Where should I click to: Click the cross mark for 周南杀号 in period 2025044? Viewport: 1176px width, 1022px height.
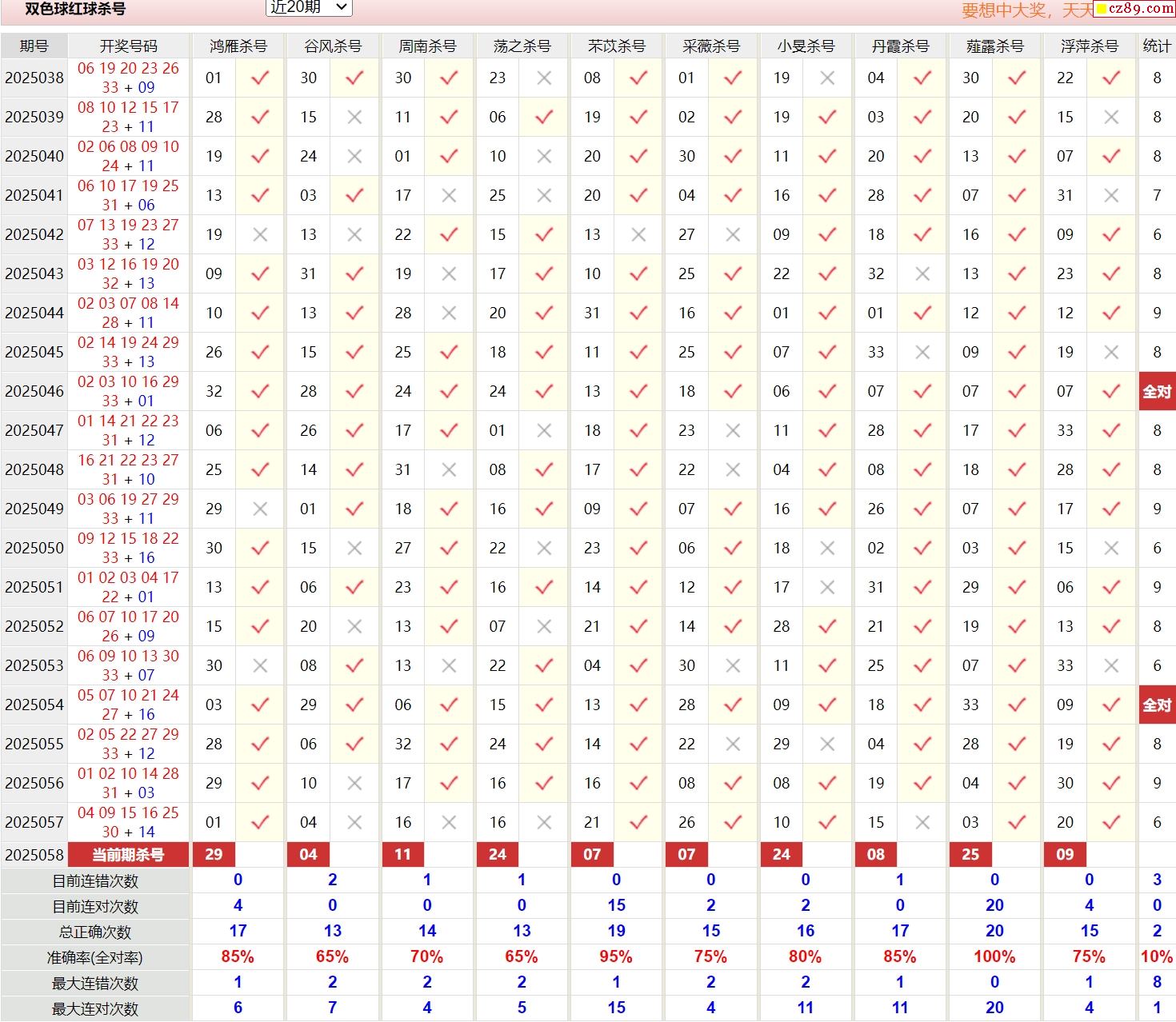coord(450,313)
